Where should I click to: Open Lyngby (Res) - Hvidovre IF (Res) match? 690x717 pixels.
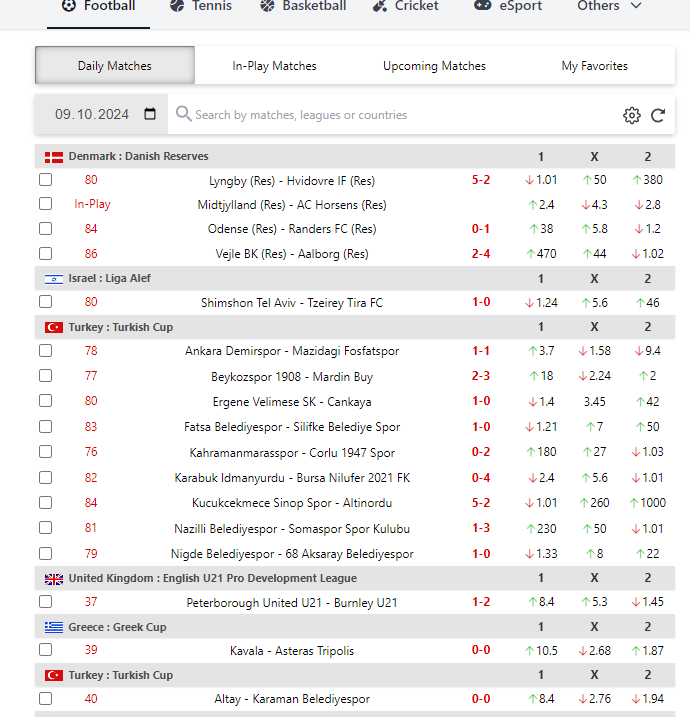(x=292, y=181)
